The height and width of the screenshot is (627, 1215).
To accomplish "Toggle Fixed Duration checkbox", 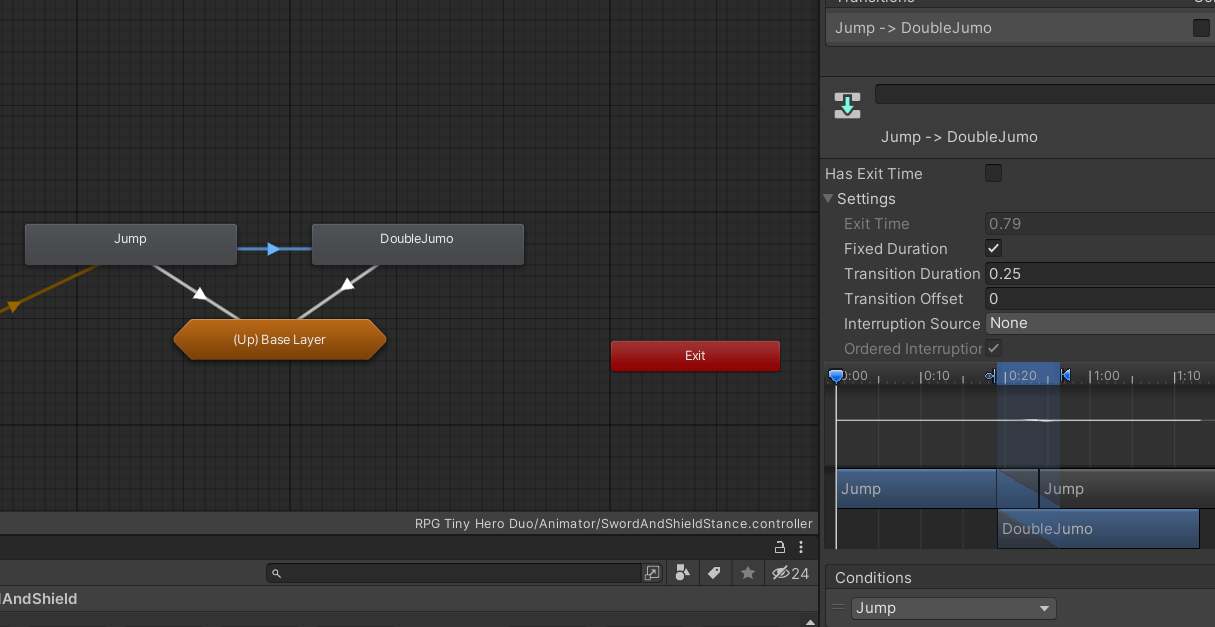I will coord(993,248).
